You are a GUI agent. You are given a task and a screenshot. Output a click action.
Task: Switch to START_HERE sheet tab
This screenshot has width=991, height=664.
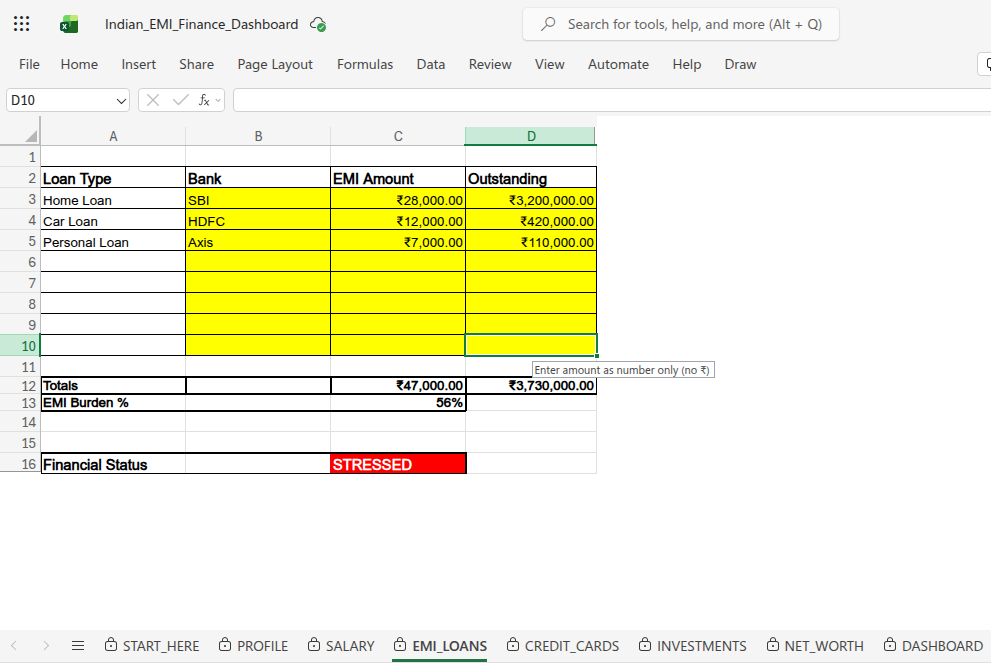click(x=152, y=646)
